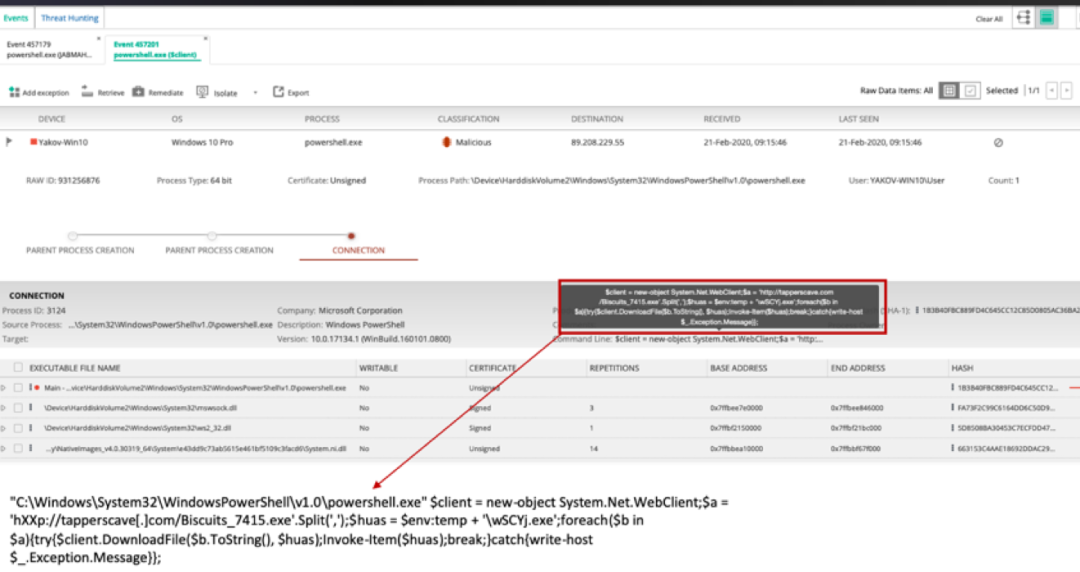Screen dimensions: 1080x572
Task: Expand the mswsock.dll row
Action: pyautogui.click(x=3, y=408)
